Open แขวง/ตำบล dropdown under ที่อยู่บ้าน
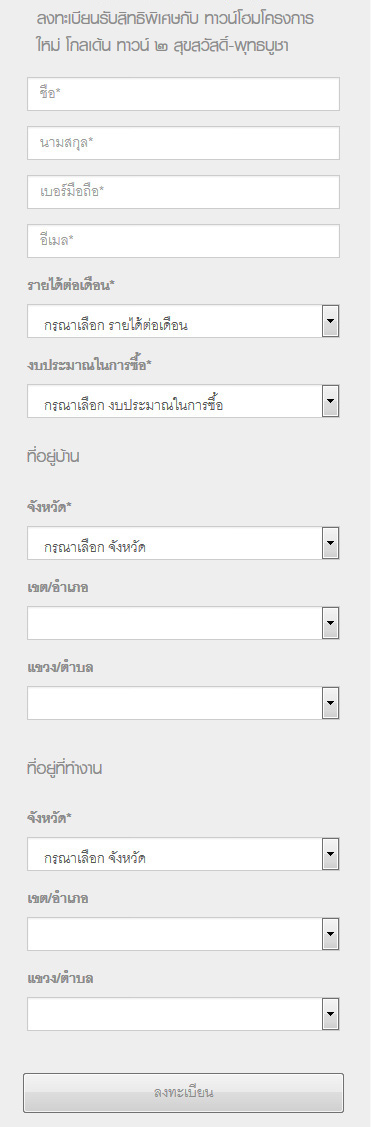Image resolution: width=371 pixels, height=1127 pixels. 183,703
